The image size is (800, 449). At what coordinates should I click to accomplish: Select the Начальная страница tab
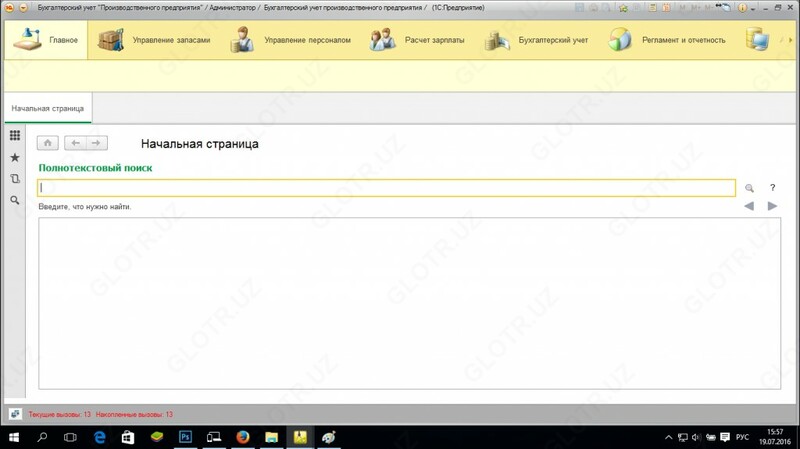[47, 108]
